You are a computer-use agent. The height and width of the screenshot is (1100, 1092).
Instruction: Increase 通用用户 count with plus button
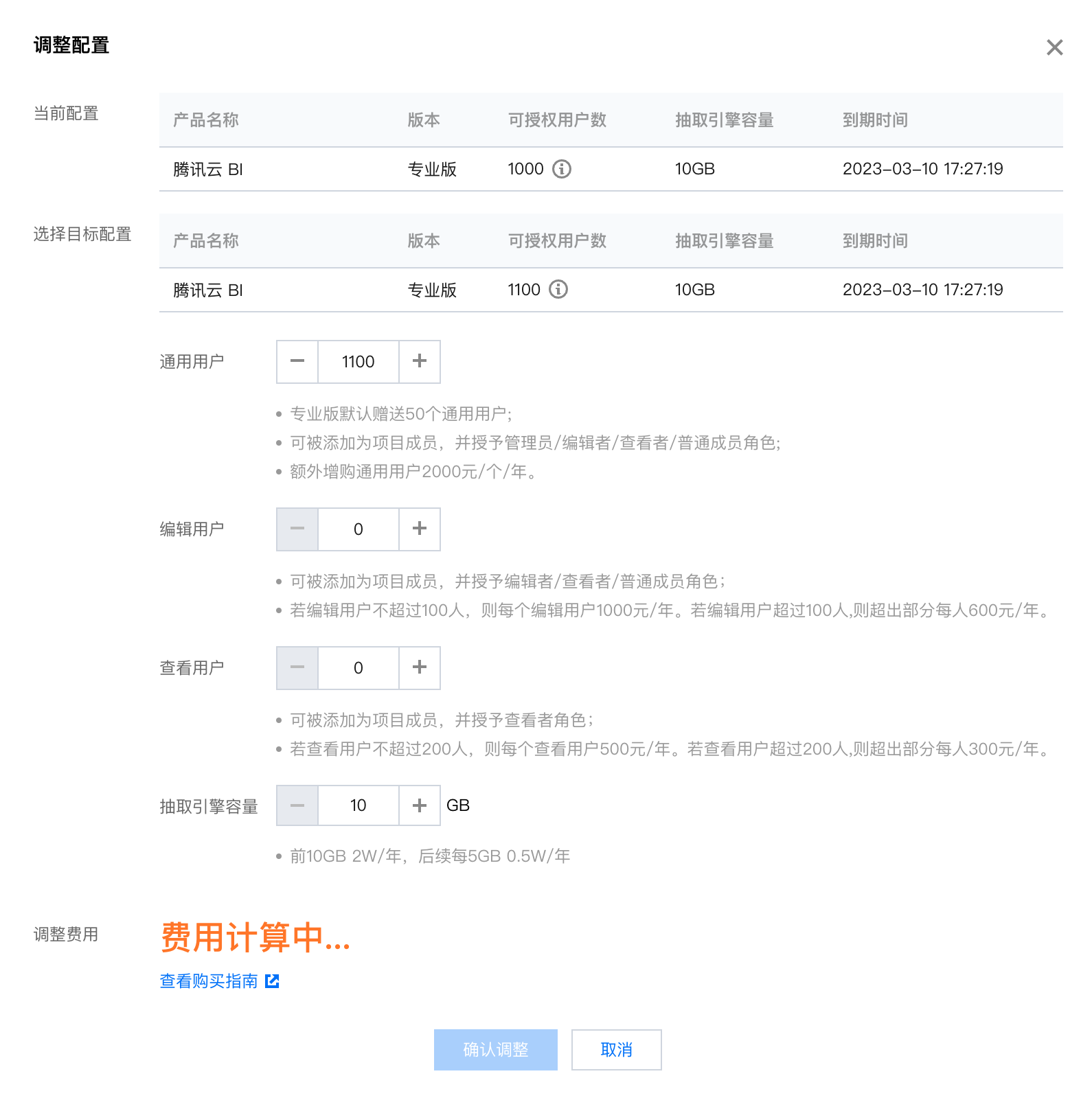tap(420, 362)
